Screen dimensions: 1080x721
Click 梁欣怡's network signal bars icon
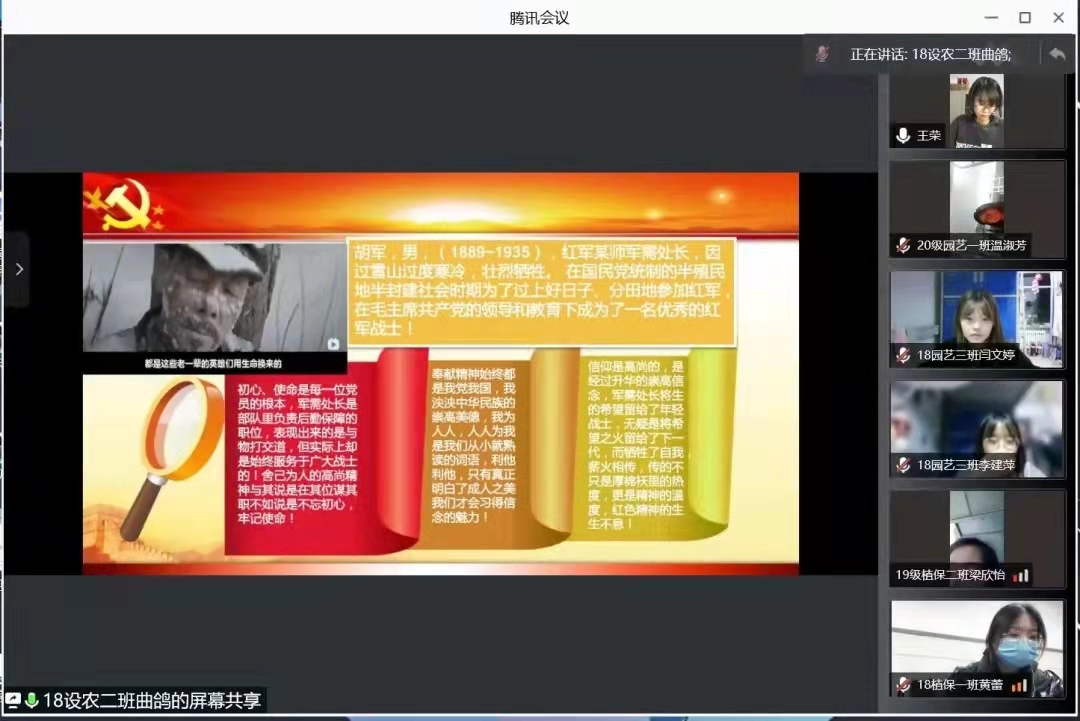pyautogui.click(x=1020, y=575)
